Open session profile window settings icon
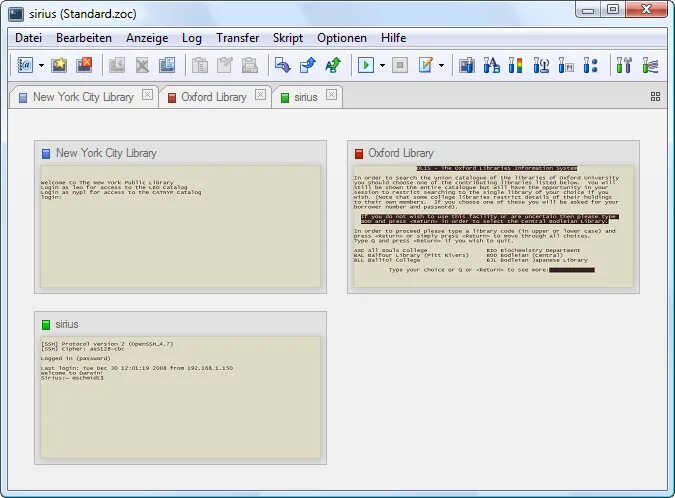The height and width of the screenshot is (498, 675). point(467,65)
